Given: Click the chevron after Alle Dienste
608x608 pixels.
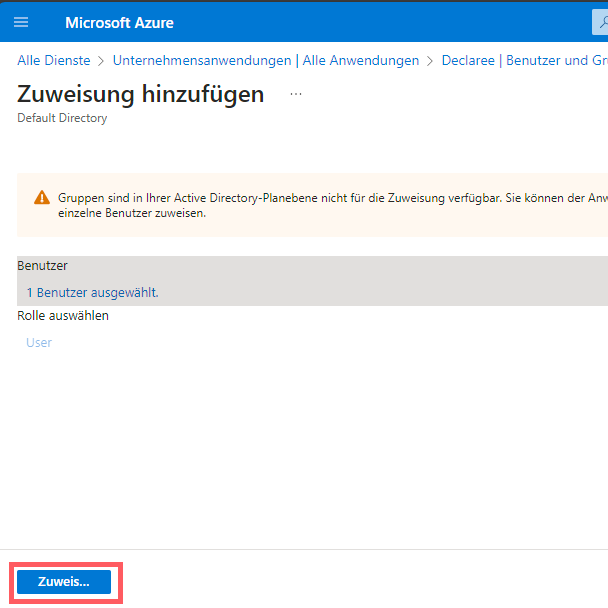Looking at the screenshot, I should [x=101, y=61].
